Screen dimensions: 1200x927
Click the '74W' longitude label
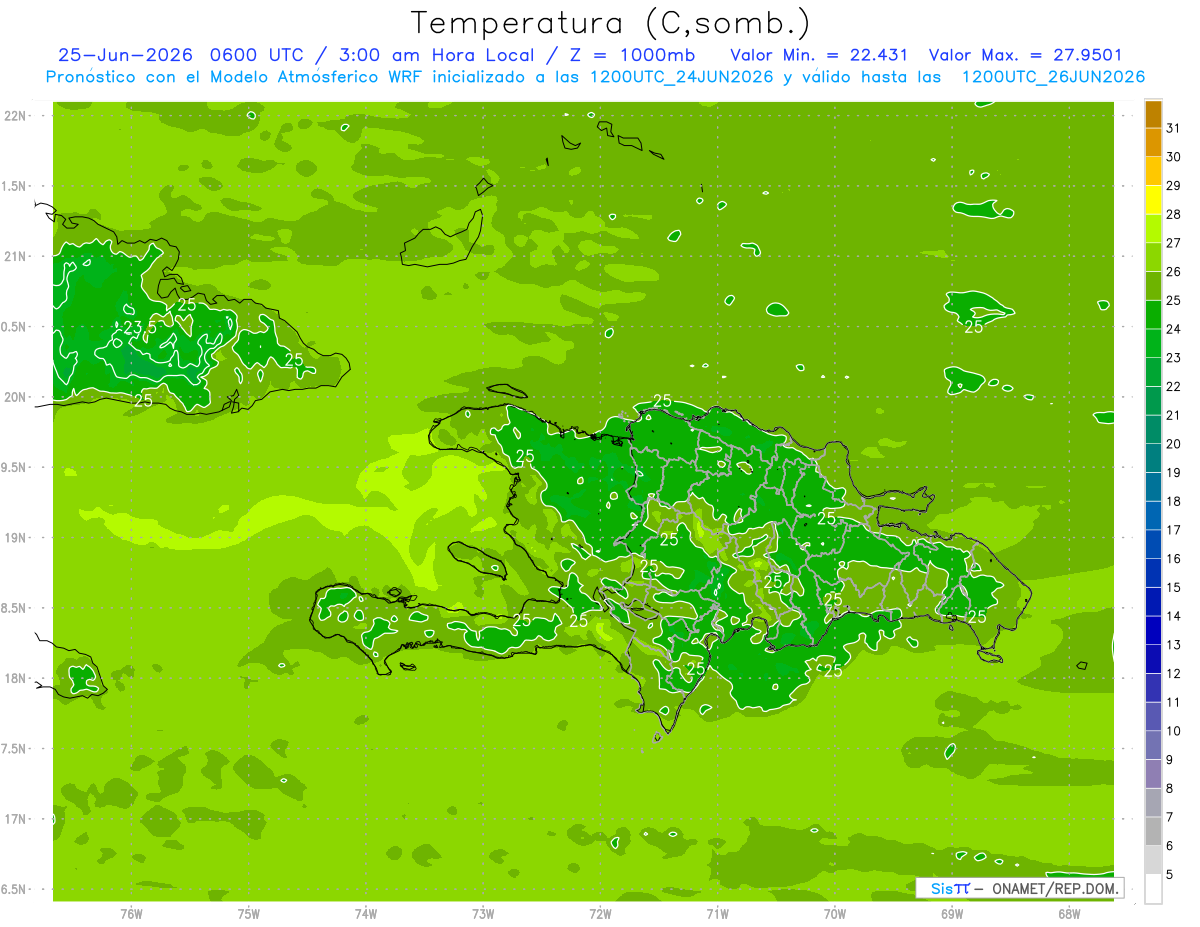coord(365,914)
